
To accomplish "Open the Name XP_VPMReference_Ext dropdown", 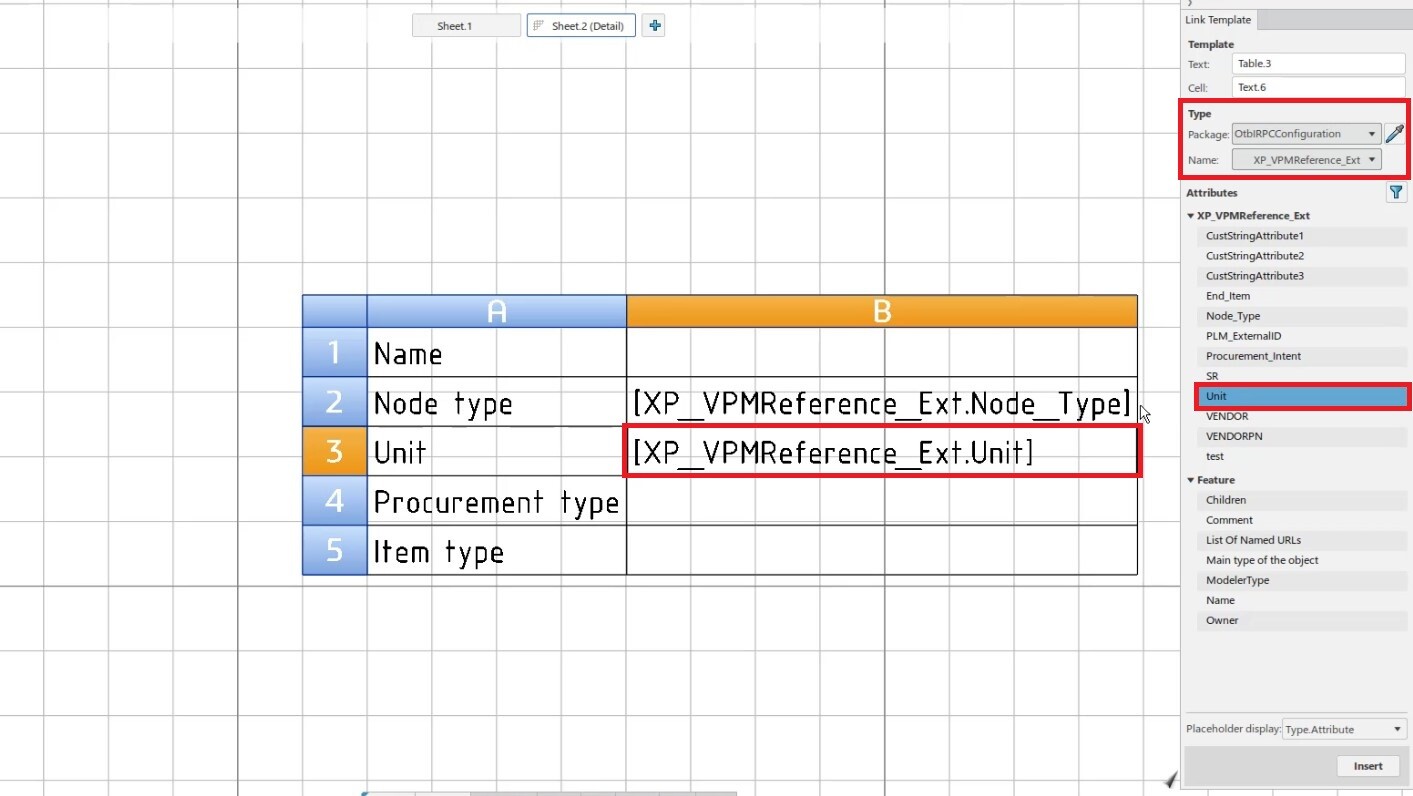I will (x=1306, y=160).
